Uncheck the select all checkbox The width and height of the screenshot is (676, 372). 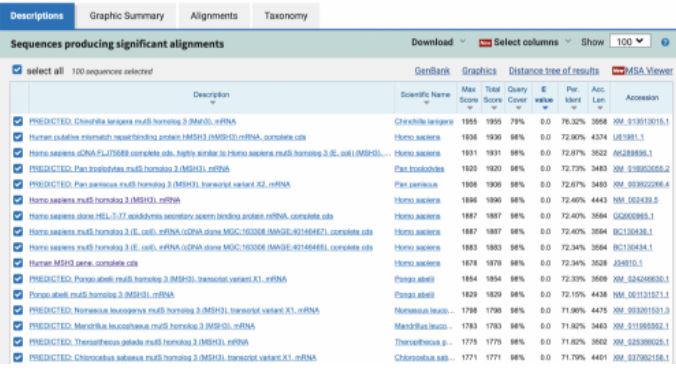tap(17, 70)
